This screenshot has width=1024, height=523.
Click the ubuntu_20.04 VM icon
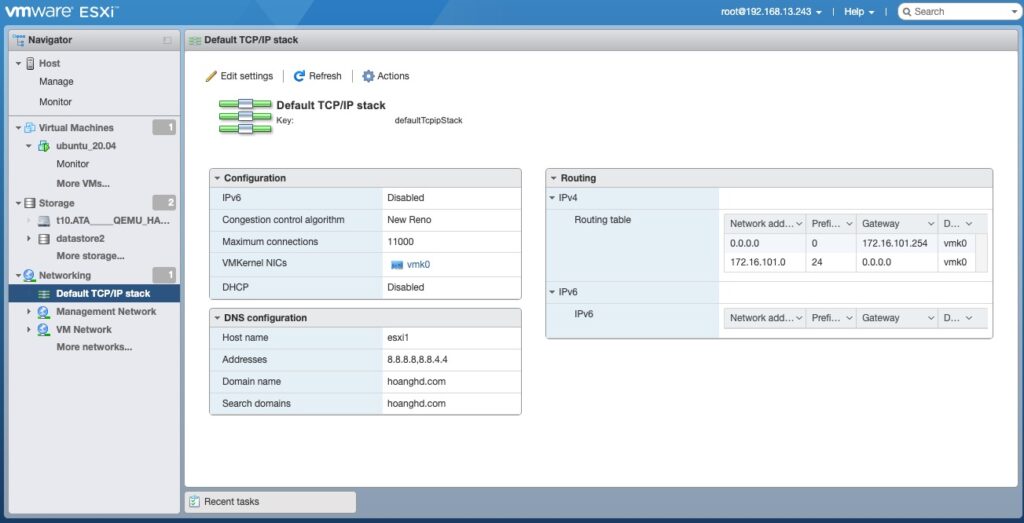[44, 146]
